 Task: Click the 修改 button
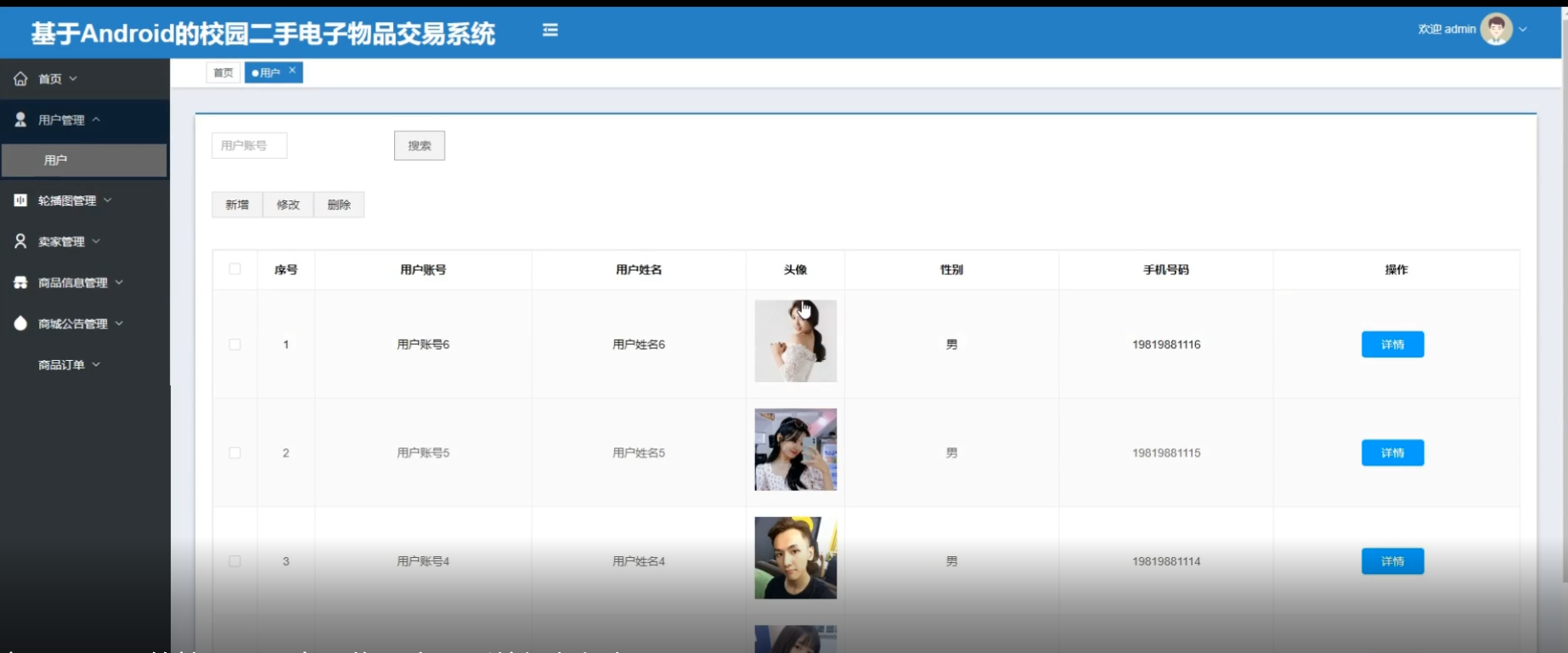coord(288,205)
